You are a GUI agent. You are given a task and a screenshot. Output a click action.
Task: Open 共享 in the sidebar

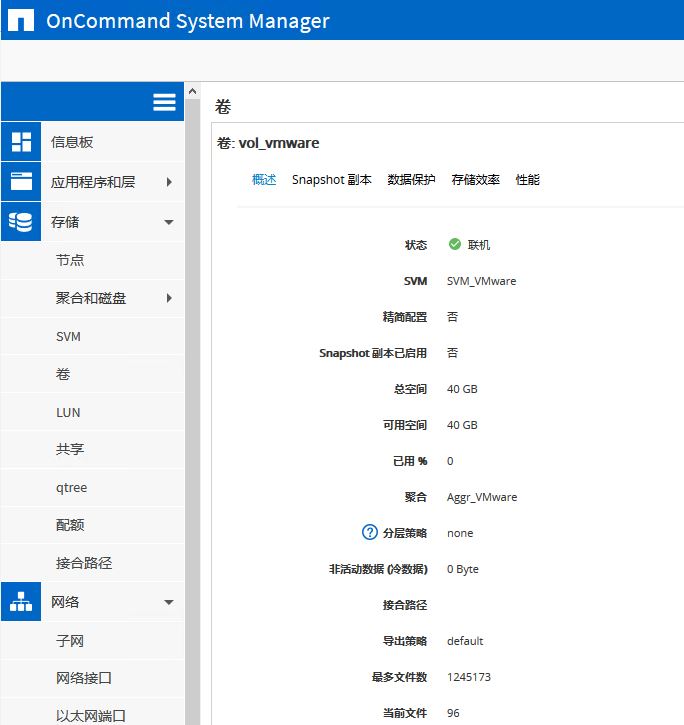point(70,449)
